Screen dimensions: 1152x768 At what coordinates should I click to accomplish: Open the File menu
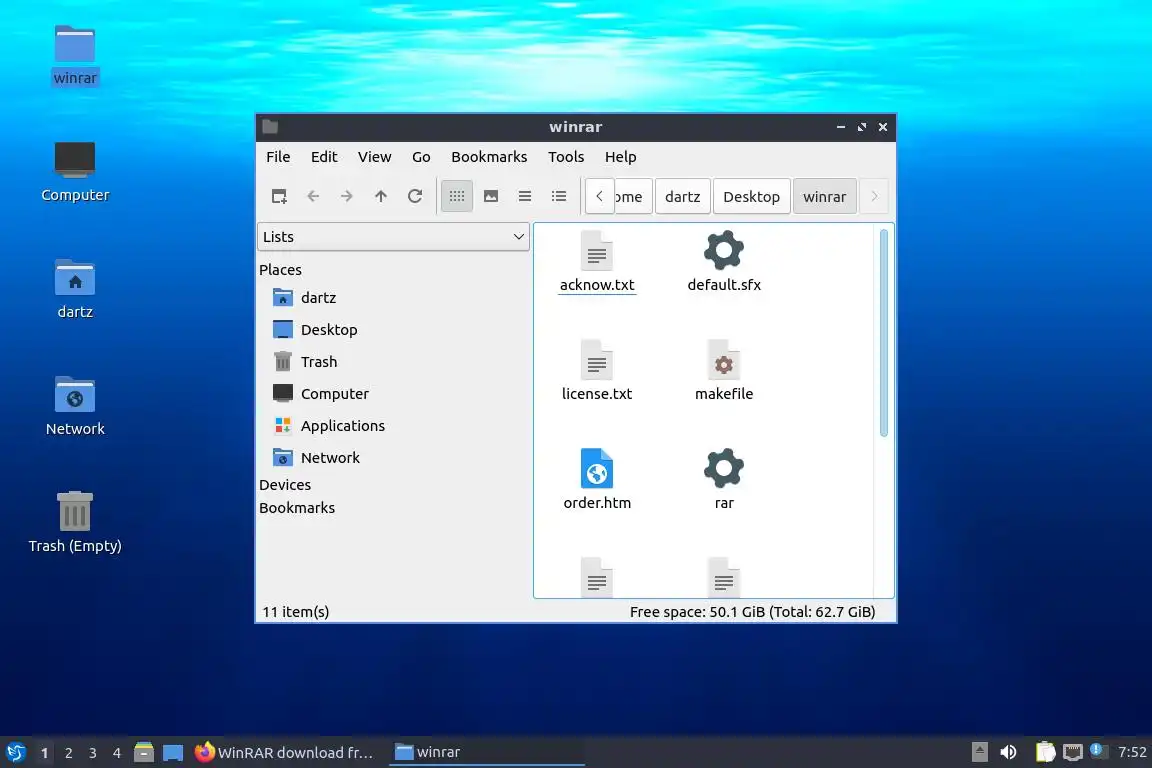(x=278, y=157)
